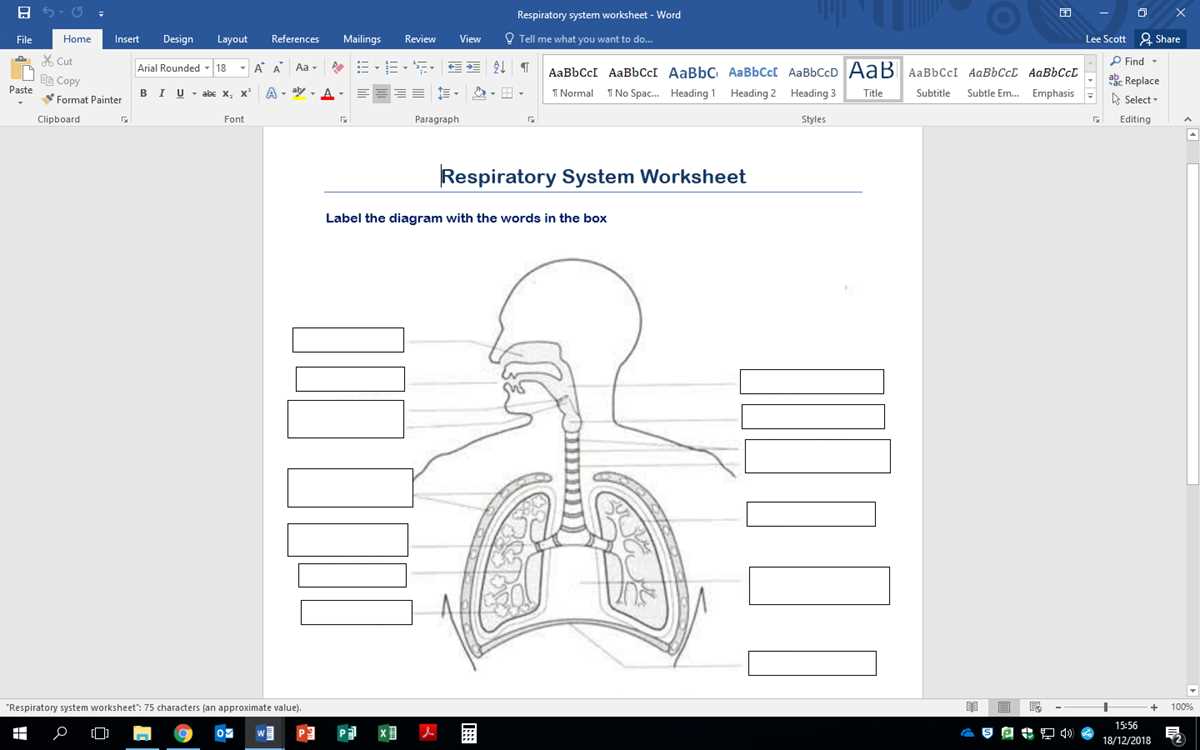Open the font name dropdown Arial Rounded
1200x750 pixels.
coord(207,68)
